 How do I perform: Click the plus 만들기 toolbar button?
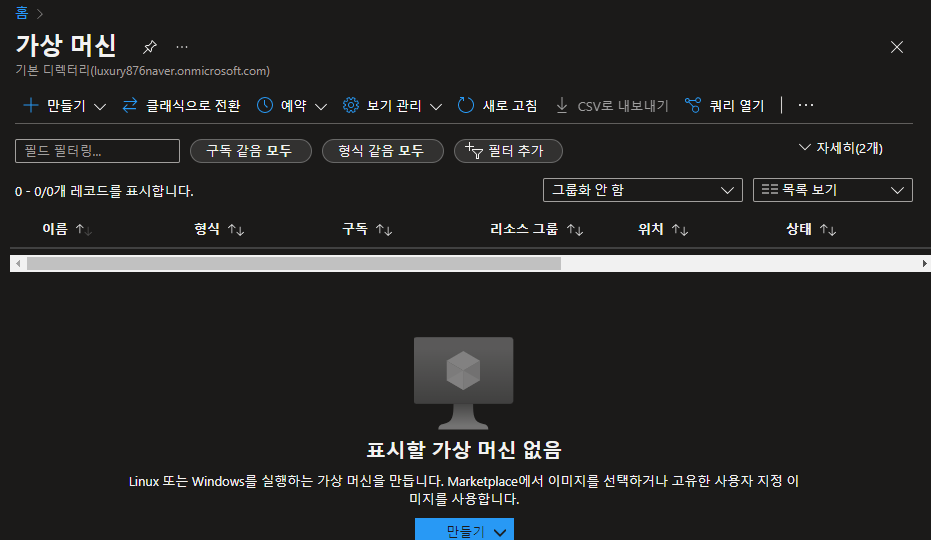point(55,106)
